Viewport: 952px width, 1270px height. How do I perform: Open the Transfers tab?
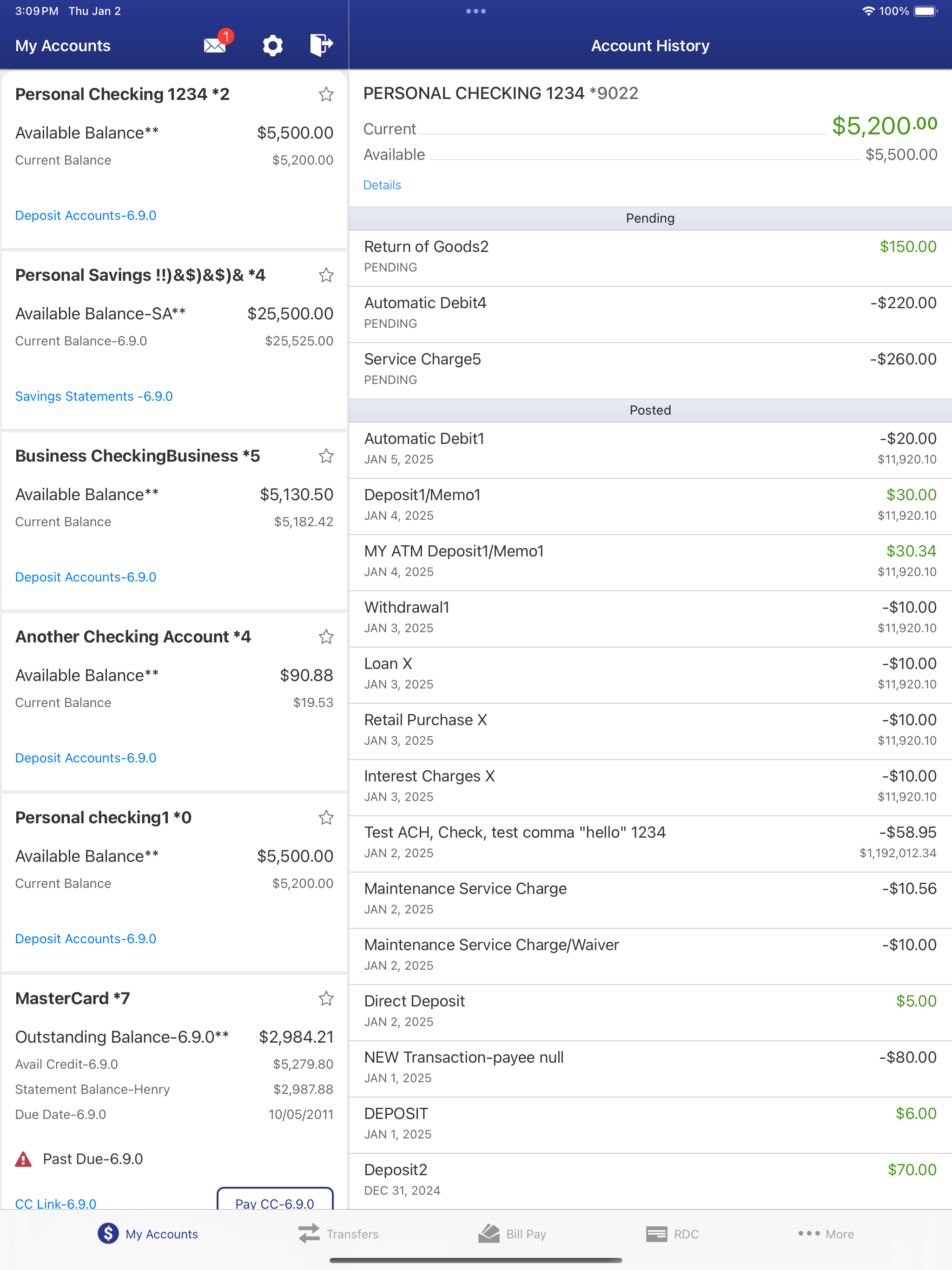[x=338, y=1234]
